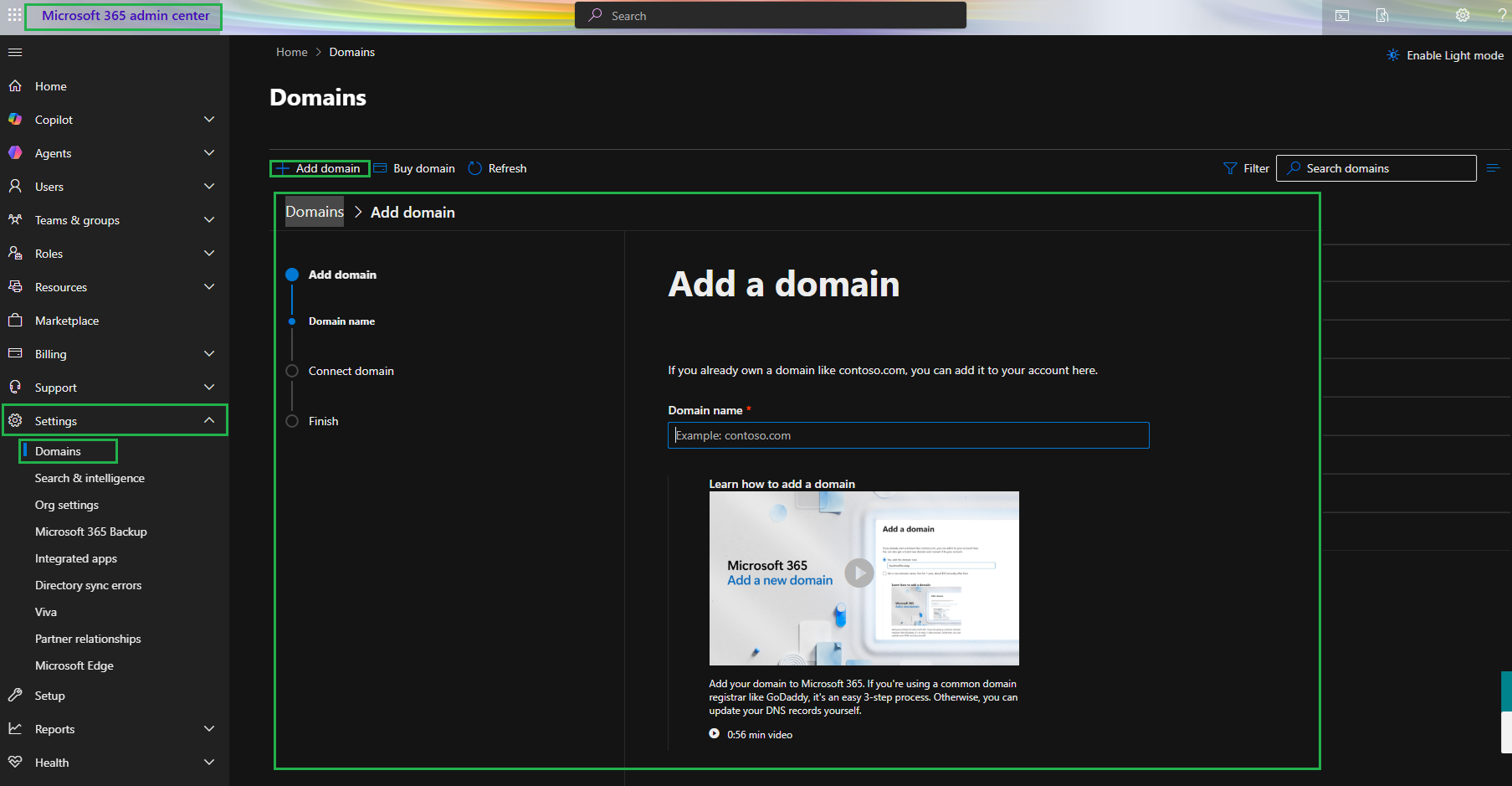Click the Agents icon in sidebar
The width and height of the screenshot is (1512, 786).
point(15,153)
